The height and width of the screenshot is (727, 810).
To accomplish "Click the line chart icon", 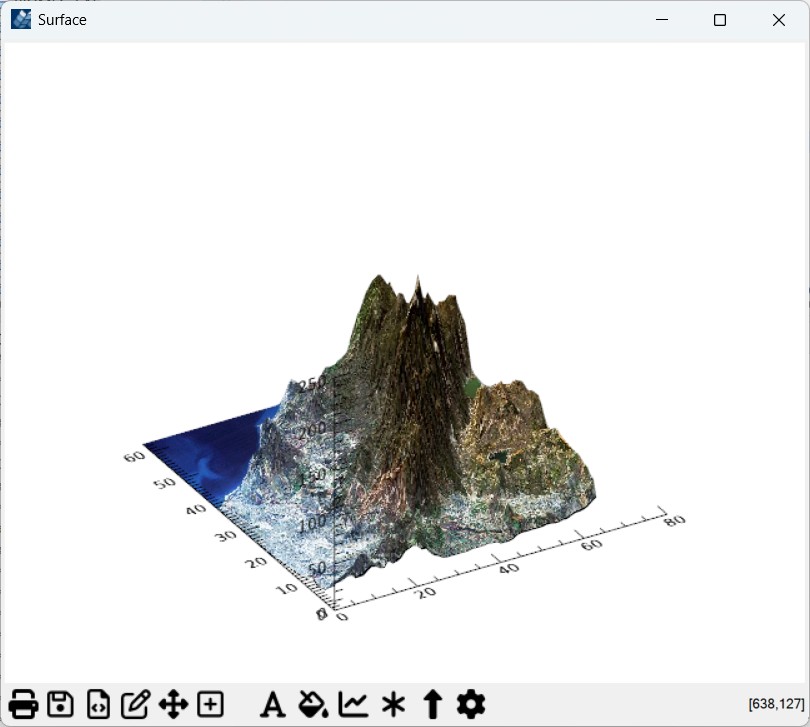I will click(x=353, y=704).
